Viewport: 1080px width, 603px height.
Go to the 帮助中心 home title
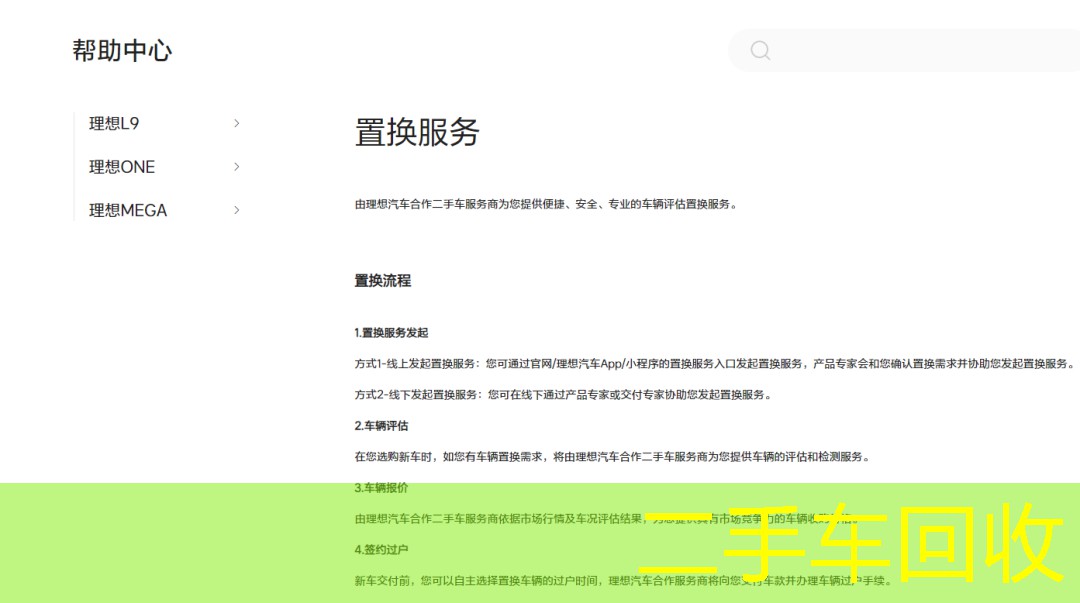pos(122,50)
